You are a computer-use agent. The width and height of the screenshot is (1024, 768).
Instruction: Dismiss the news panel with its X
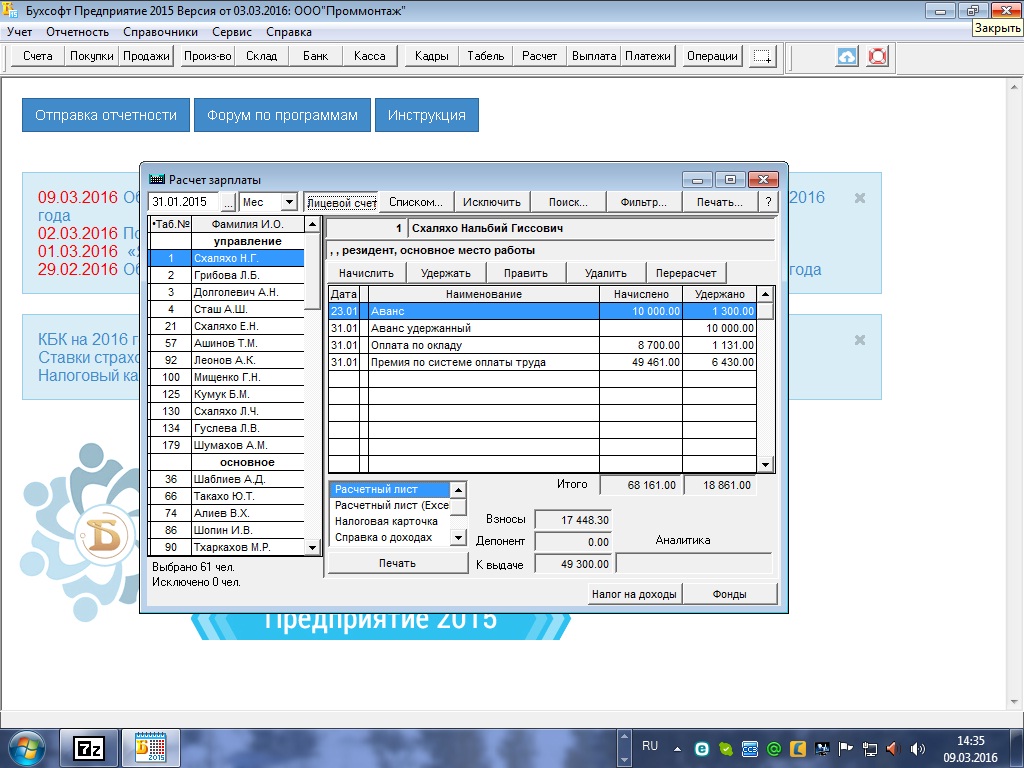(x=859, y=198)
